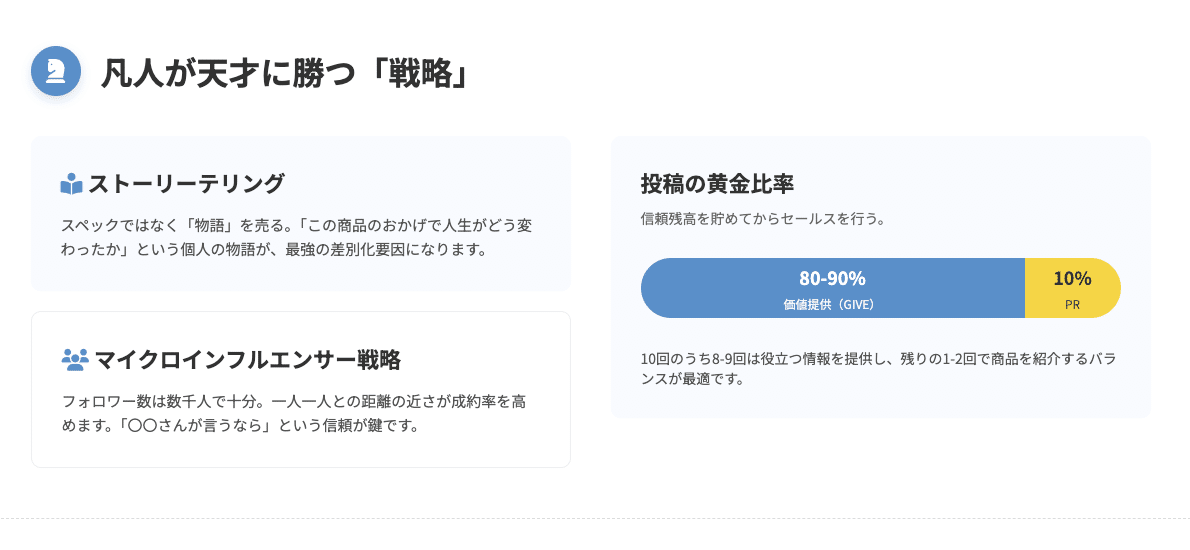Click the dashed divider line at the bottom
Screen dimensions: 1190x550
coord(595,518)
